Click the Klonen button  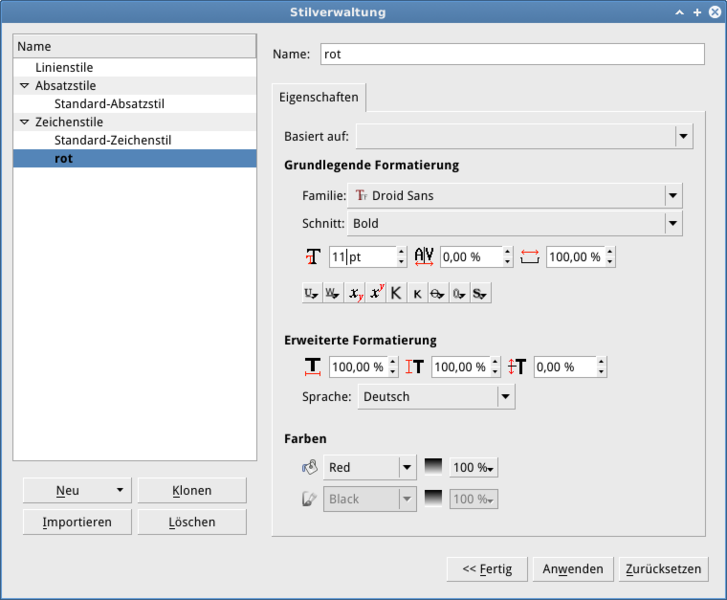tap(191, 491)
